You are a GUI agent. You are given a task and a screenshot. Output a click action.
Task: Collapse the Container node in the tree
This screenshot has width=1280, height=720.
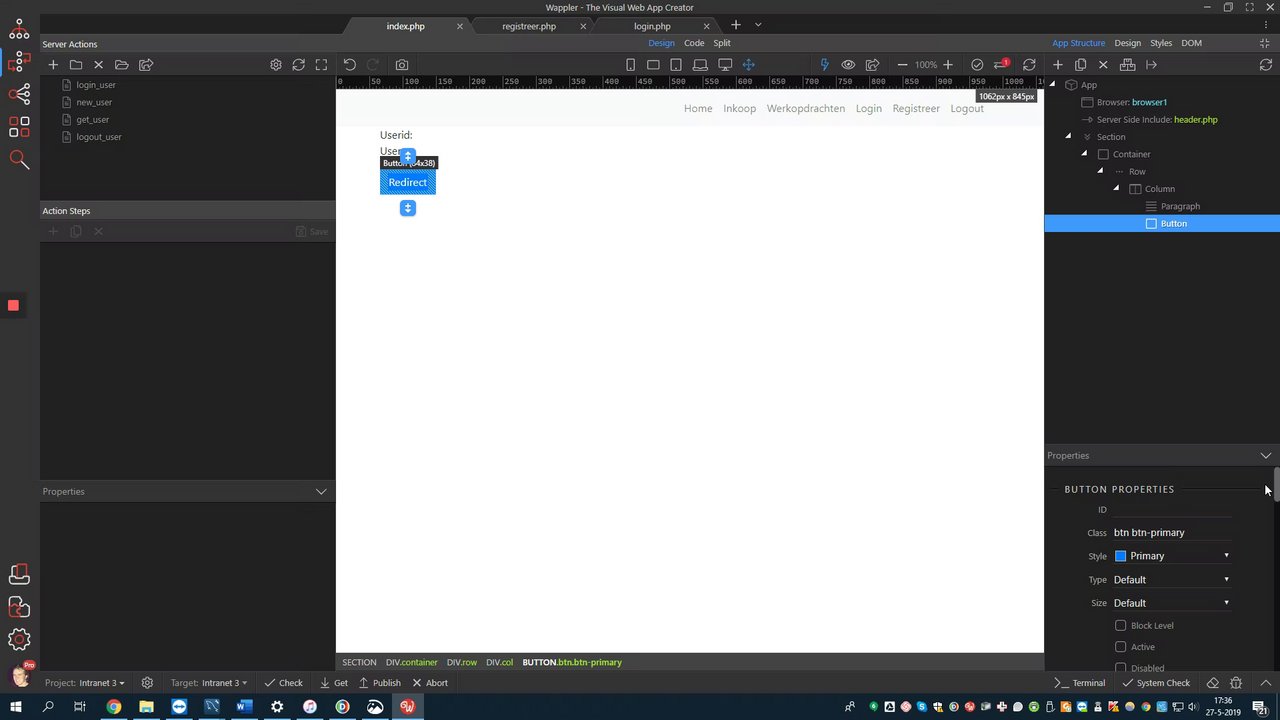1084,154
